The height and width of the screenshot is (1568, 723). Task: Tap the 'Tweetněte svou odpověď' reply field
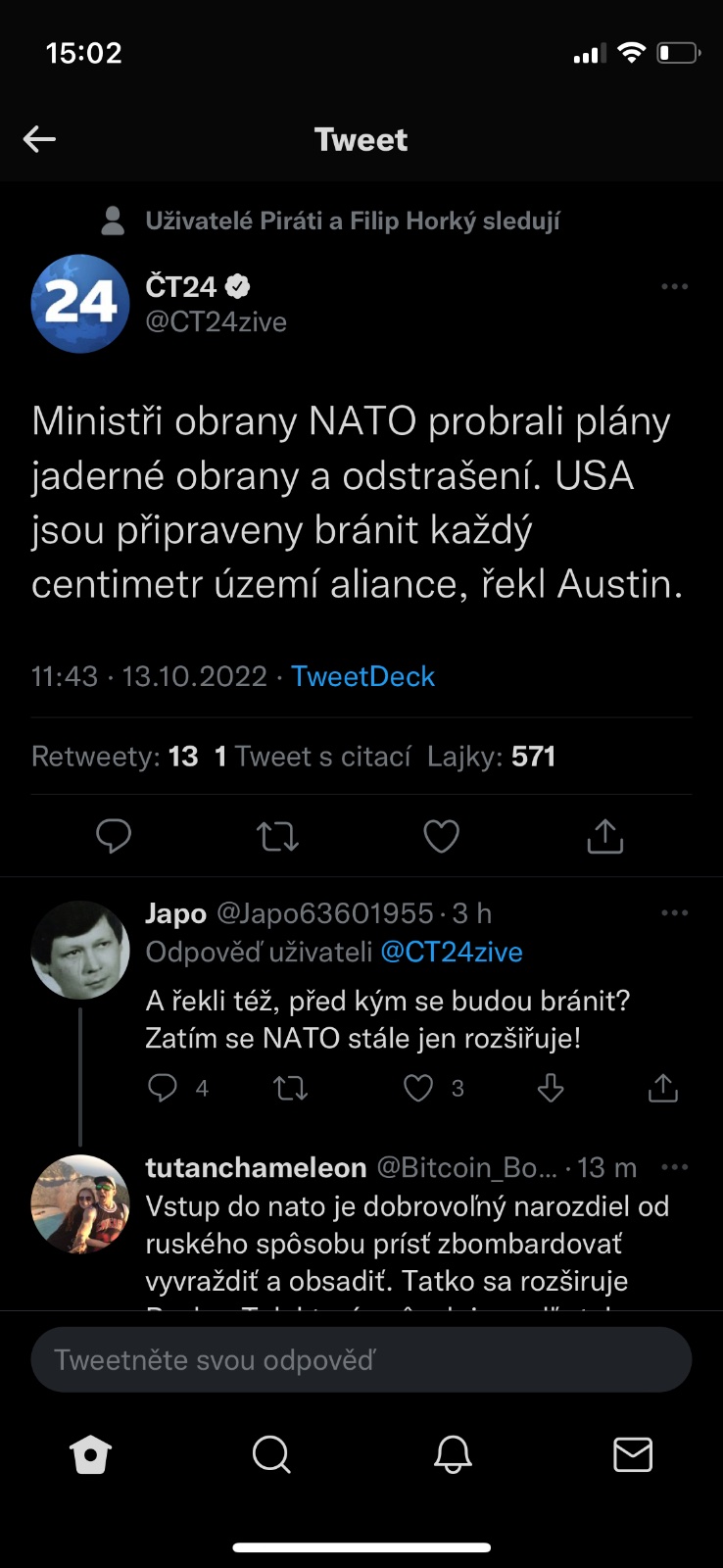[361, 1359]
